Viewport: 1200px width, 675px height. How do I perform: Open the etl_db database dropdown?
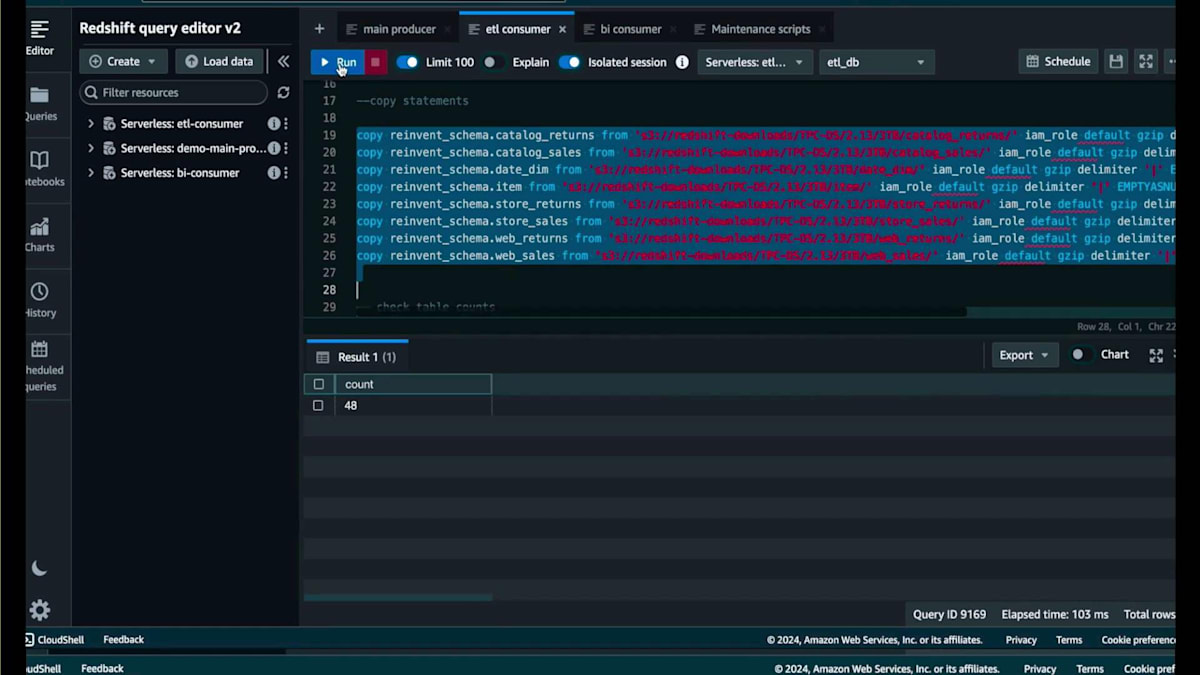pos(877,62)
